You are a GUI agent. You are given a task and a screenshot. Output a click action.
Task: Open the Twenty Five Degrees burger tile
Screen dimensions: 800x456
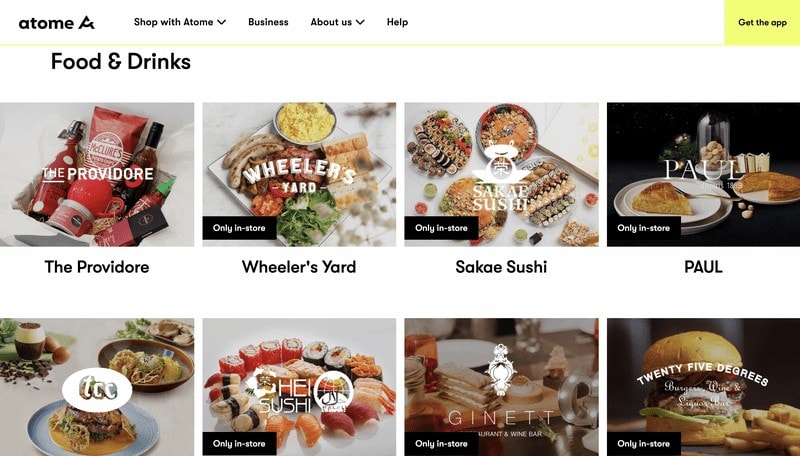704,387
